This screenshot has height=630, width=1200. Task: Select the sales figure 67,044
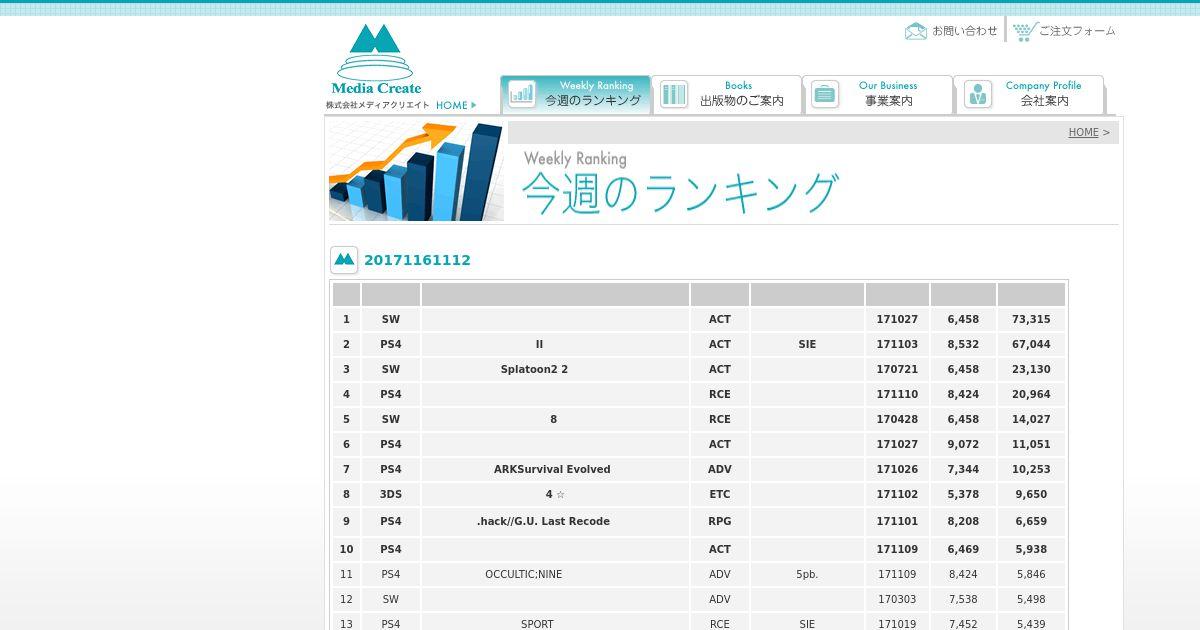1031,344
